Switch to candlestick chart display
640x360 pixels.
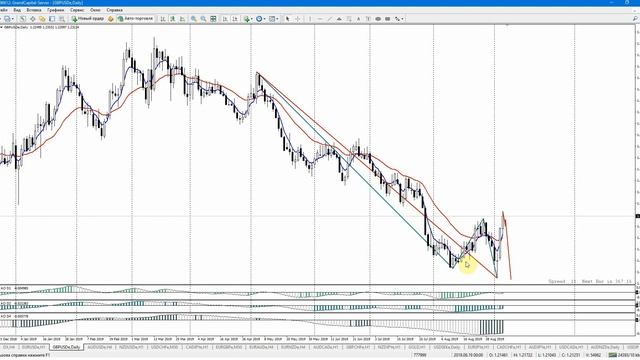(x=173, y=19)
